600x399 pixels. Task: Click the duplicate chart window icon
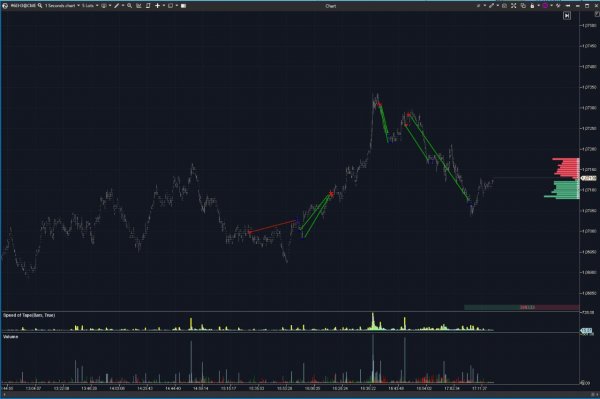click(523, 6)
